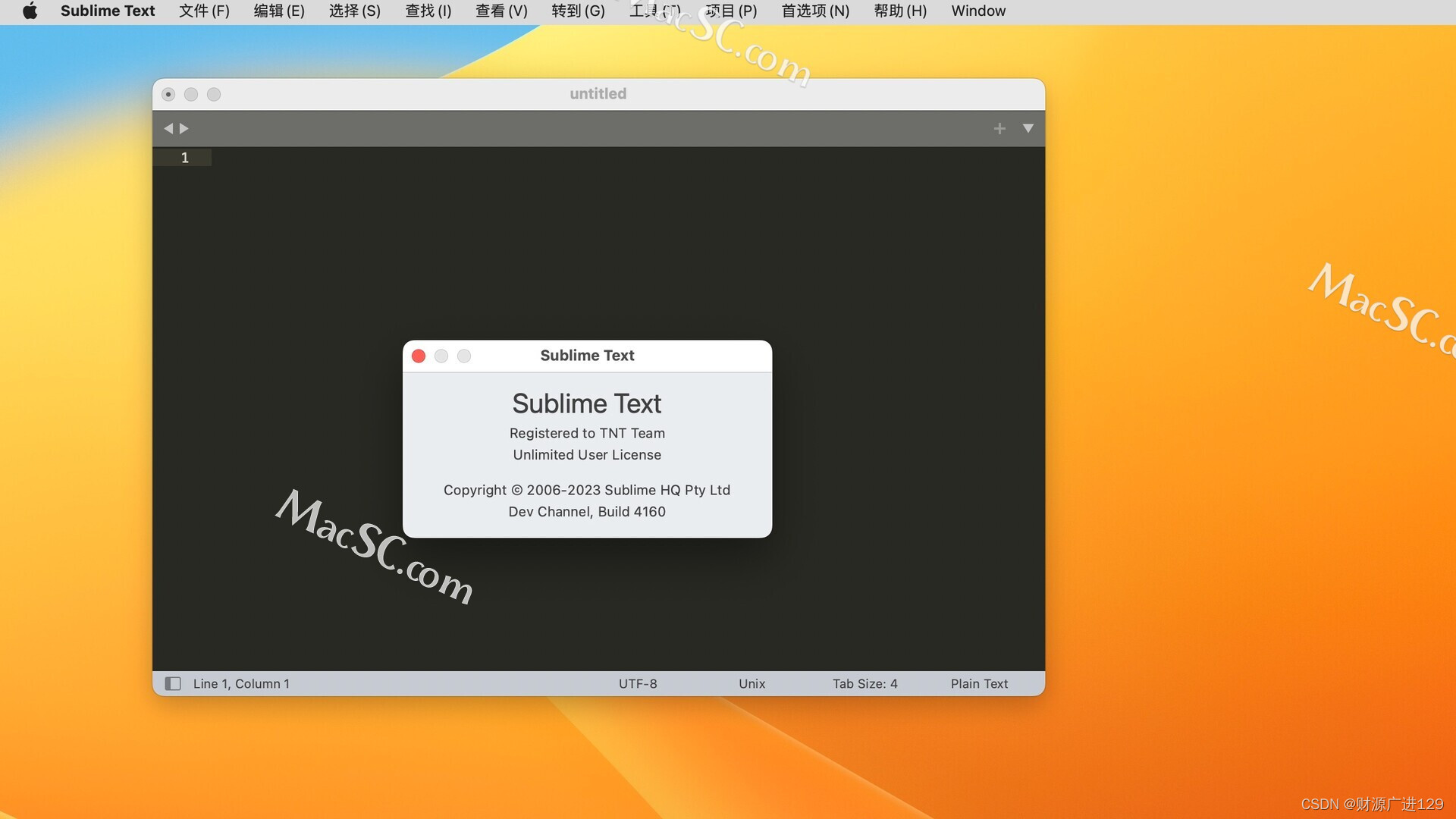
Task: Click Unlimited User License text
Action: pyautogui.click(x=587, y=454)
